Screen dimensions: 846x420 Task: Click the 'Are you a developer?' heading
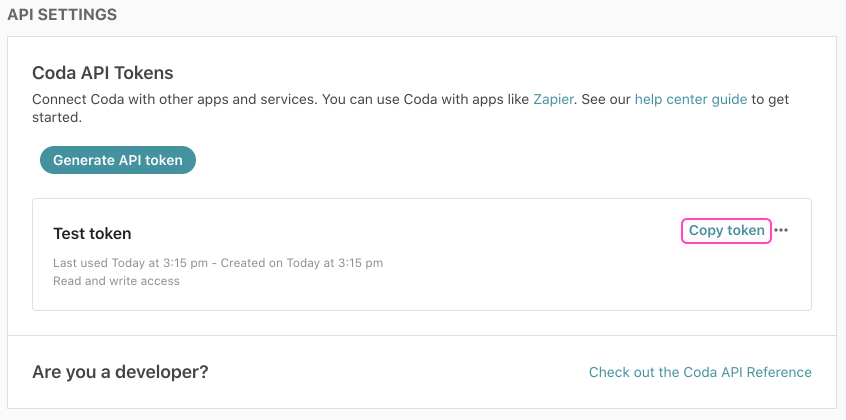(120, 372)
